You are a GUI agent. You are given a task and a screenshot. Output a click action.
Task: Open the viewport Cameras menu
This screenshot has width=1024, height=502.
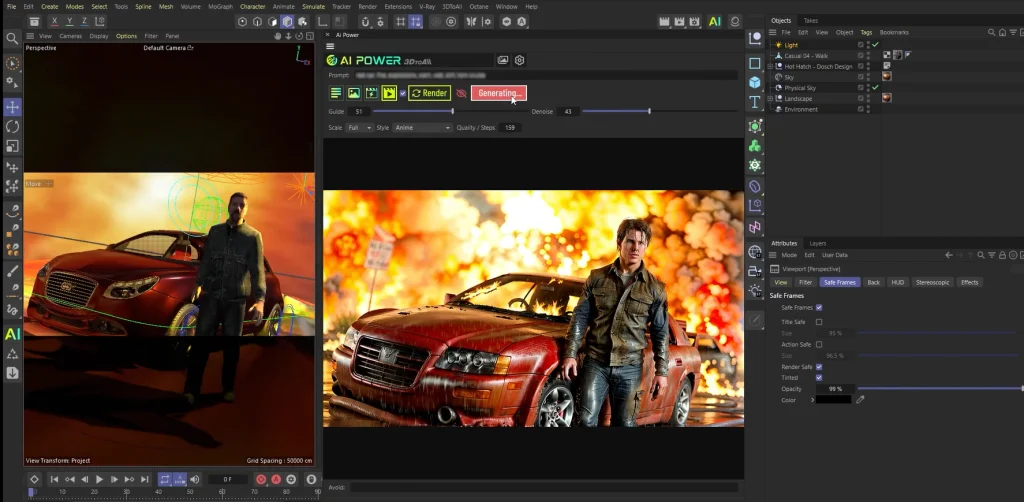[71, 36]
